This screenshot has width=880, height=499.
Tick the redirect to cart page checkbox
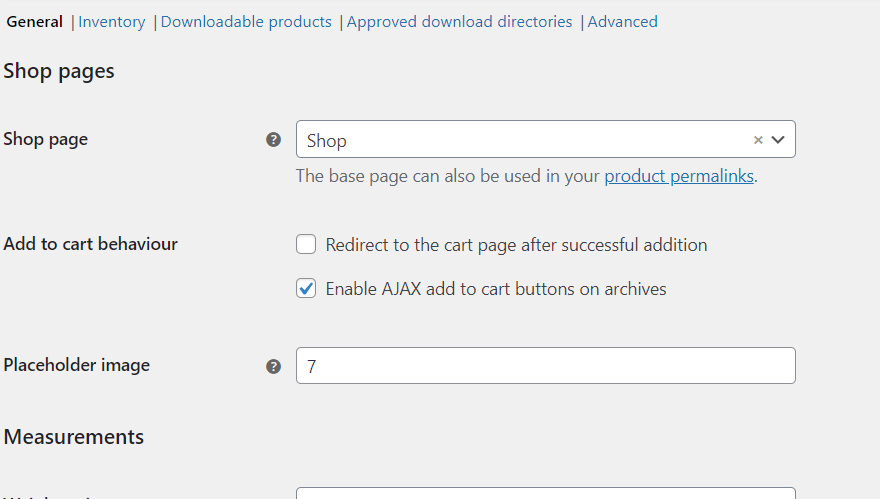pyautogui.click(x=306, y=244)
